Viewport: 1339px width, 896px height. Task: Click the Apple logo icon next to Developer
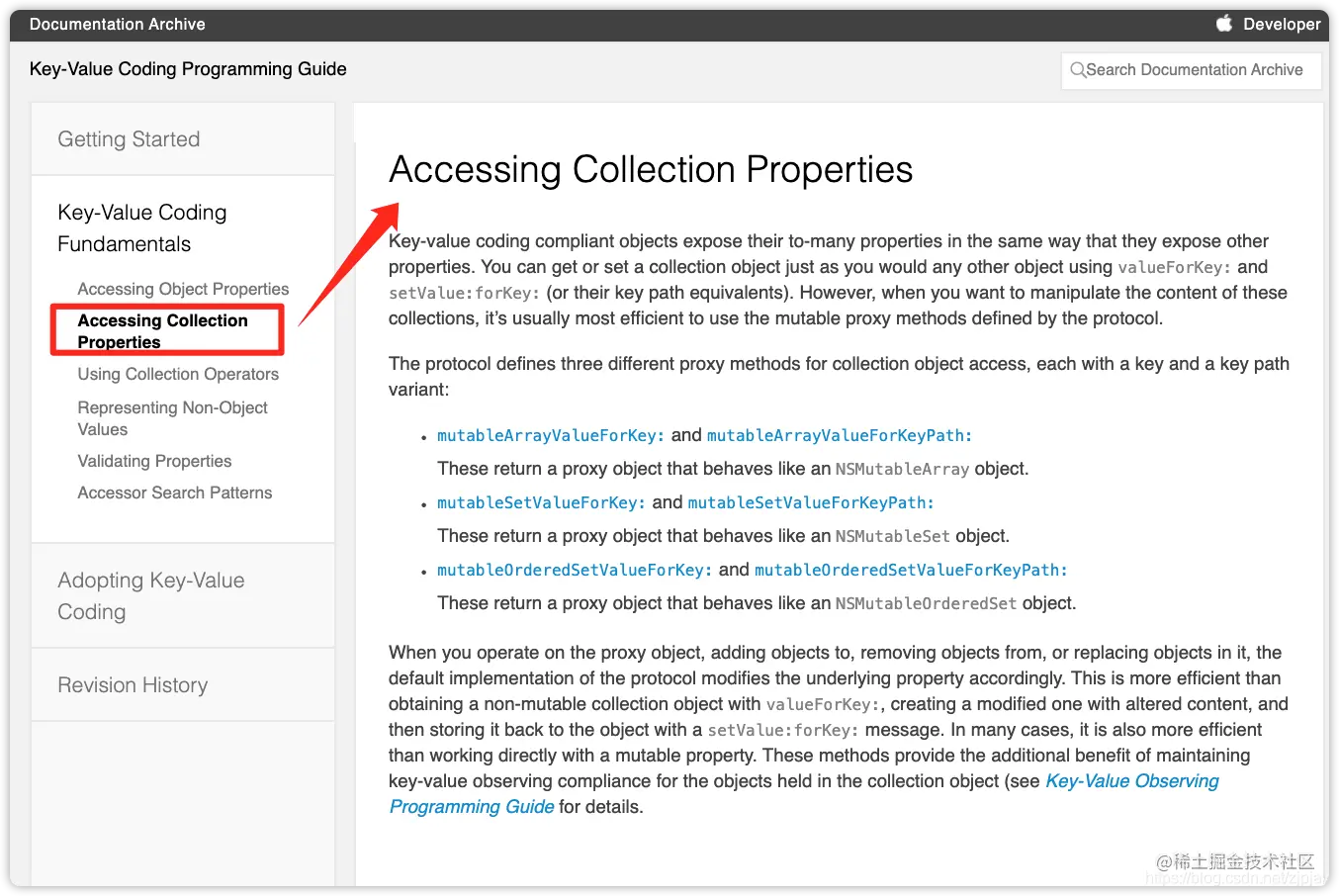pyautogui.click(x=1224, y=23)
